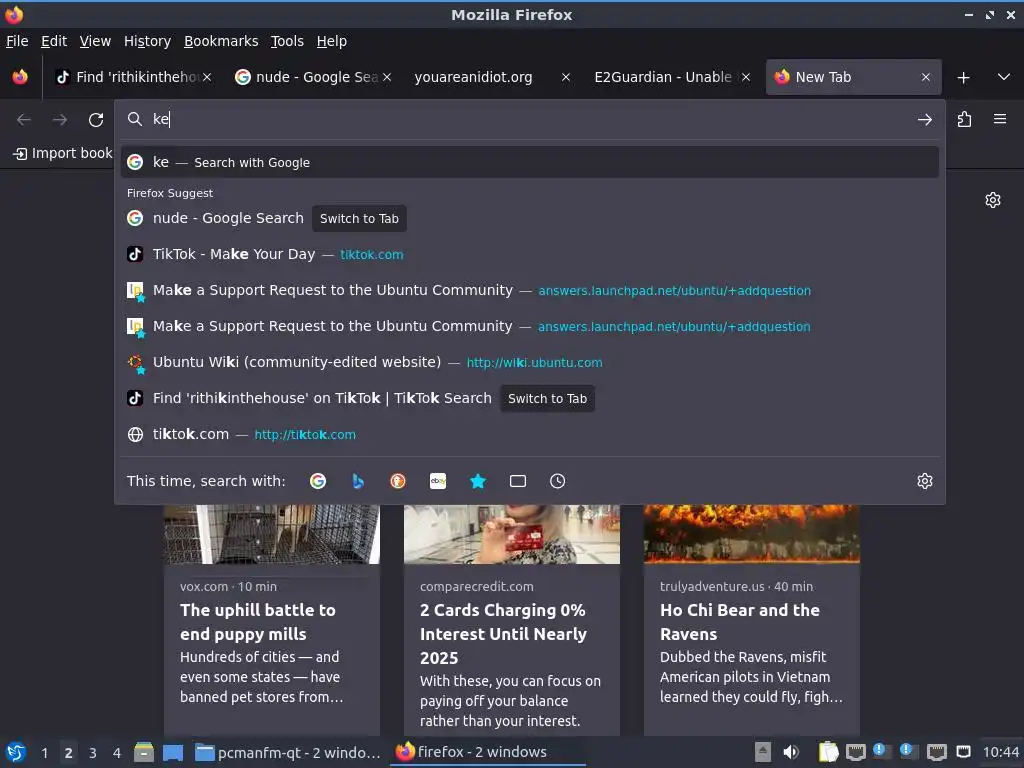The width and height of the screenshot is (1024, 768).
Task: Click the go arrow in the address bar
Action: click(x=924, y=120)
